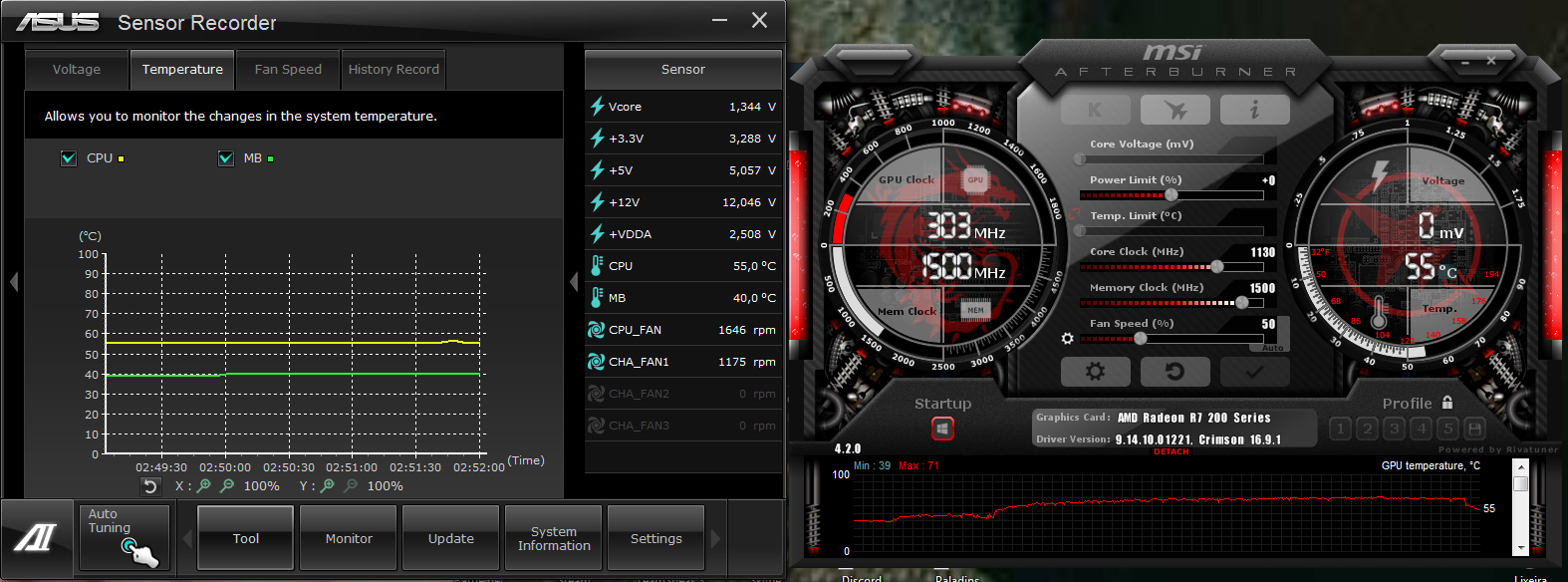Toggle the Afterburner profile lock icon
The image size is (1568, 582).
click(x=1447, y=403)
